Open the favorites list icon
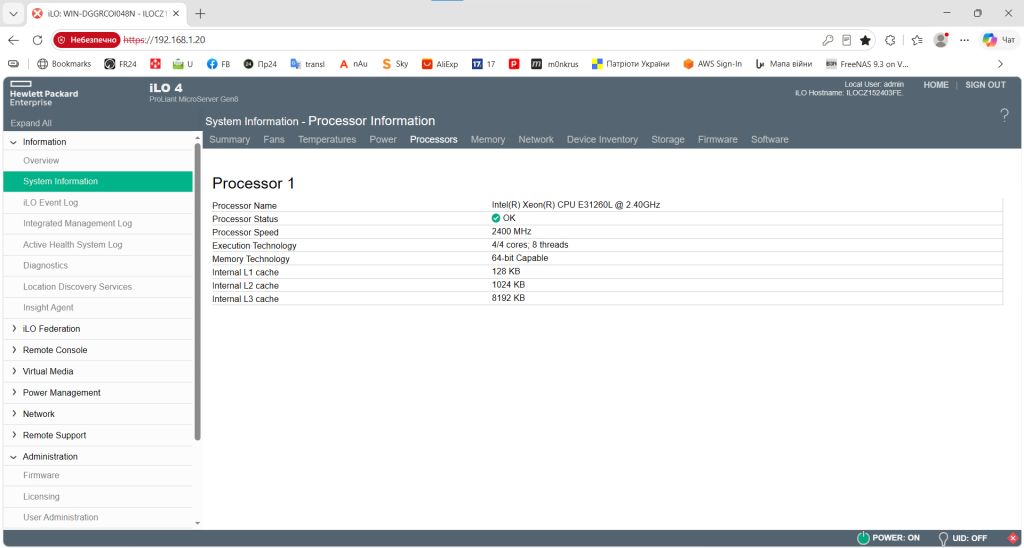Viewport: 1024px width, 548px height. (917, 40)
